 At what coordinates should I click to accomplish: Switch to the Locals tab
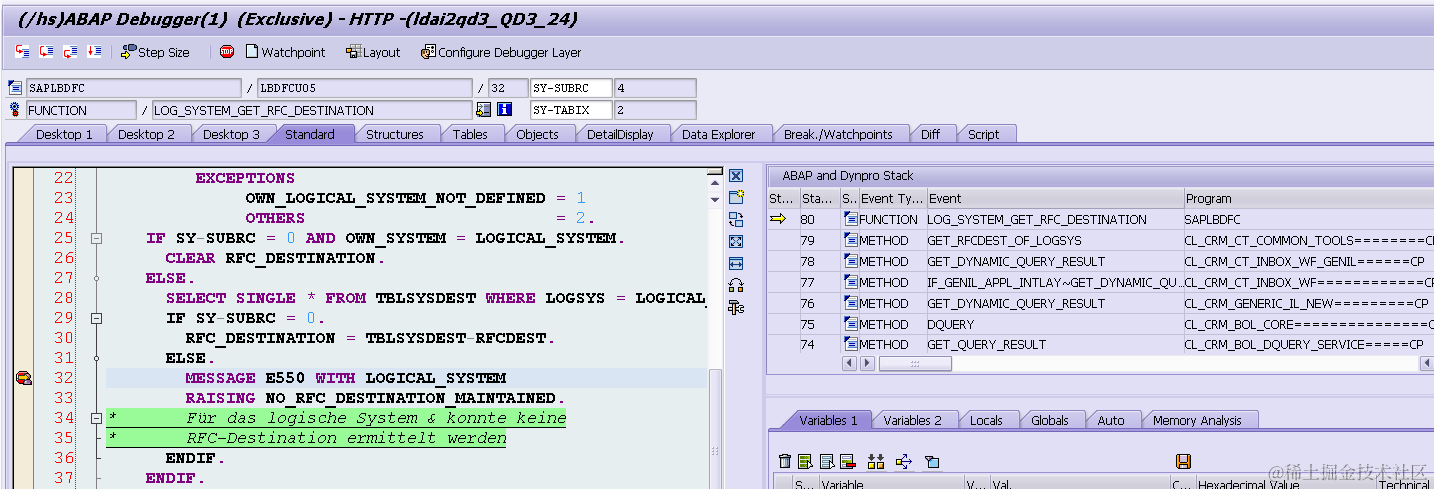coord(986,420)
